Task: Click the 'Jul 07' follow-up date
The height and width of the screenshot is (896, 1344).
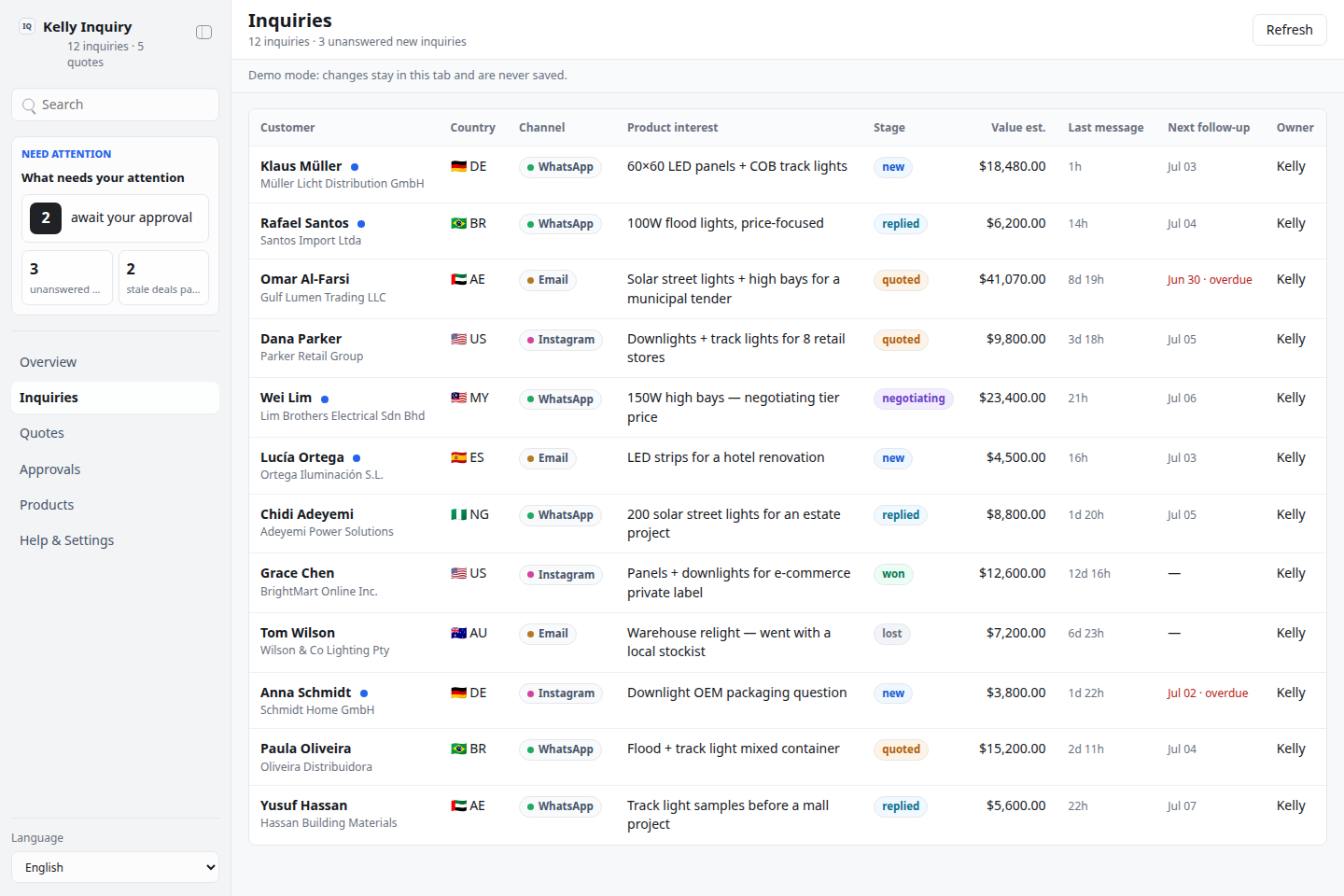Action: click(x=1182, y=806)
